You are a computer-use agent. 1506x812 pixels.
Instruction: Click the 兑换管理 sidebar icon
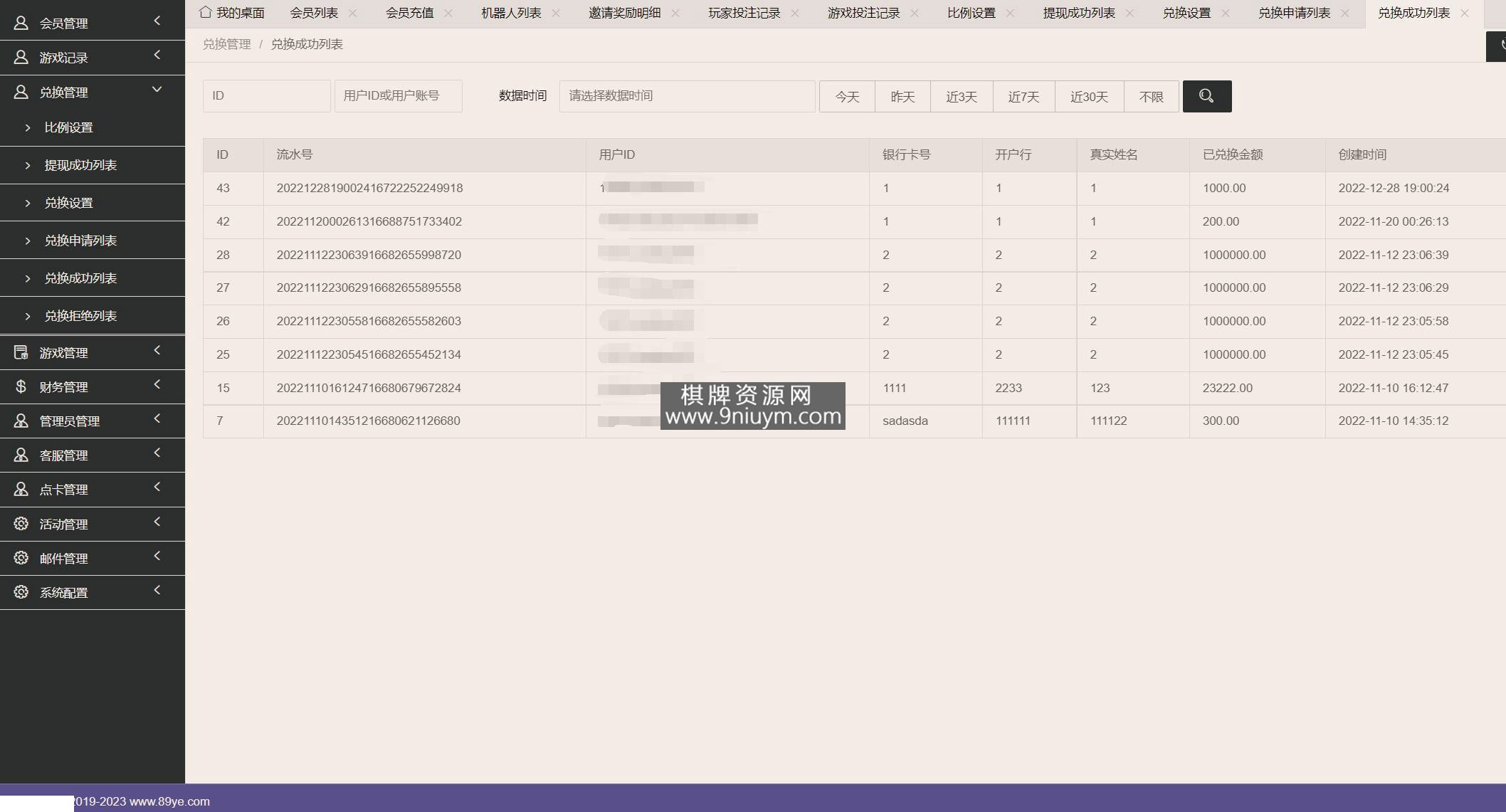point(21,92)
